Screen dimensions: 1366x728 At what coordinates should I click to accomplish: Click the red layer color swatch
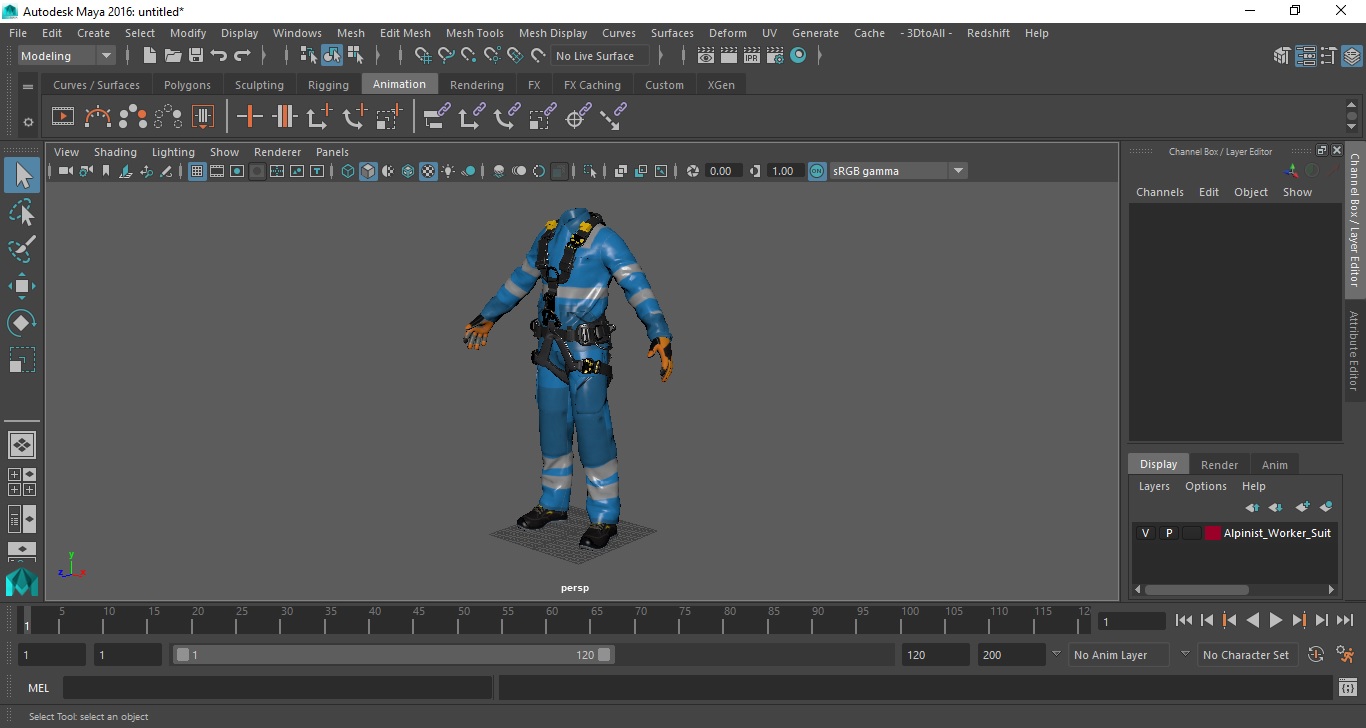1213,533
